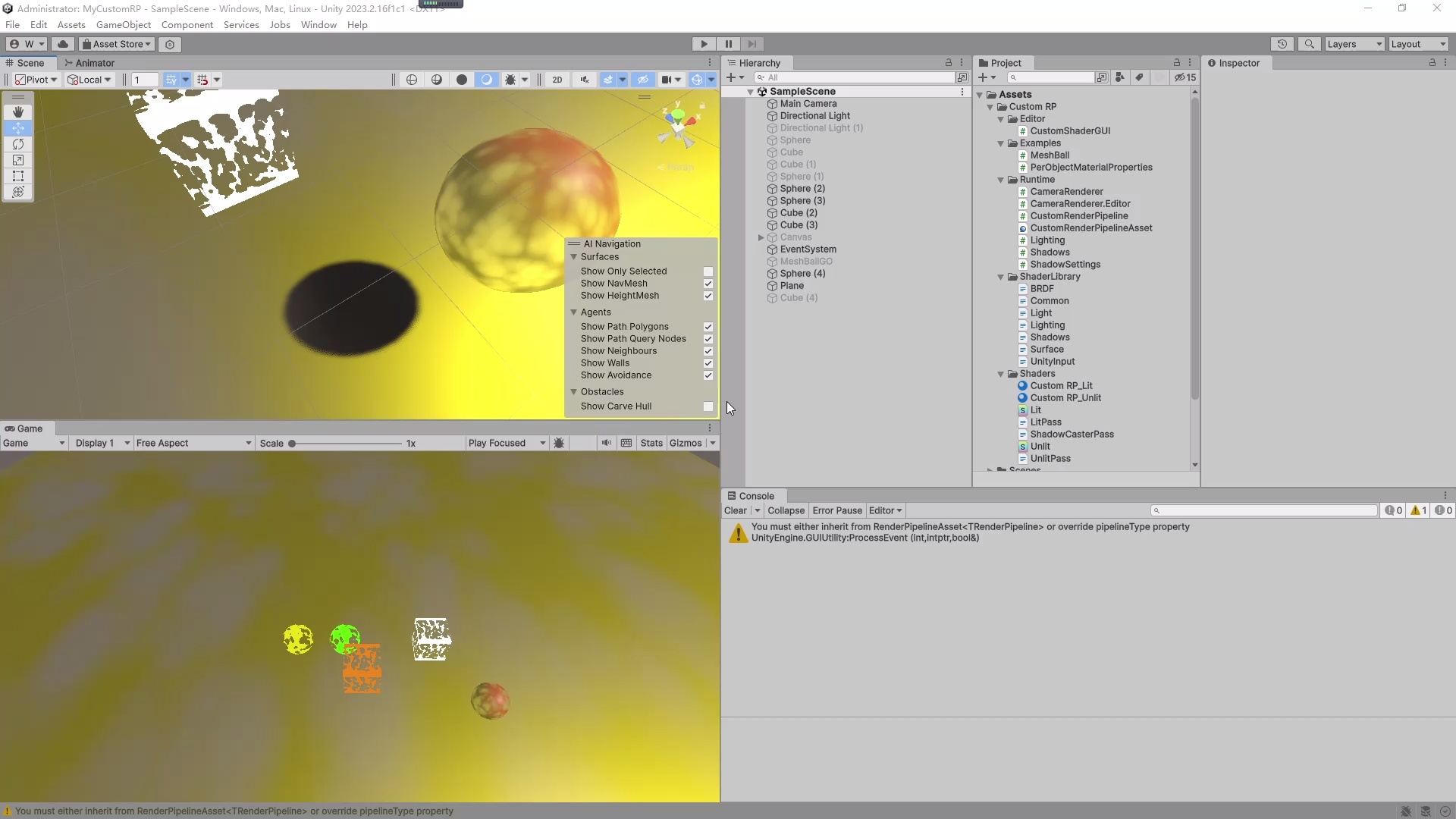Click the Pause playback button
This screenshot has width=1456, height=819.
coord(728,44)
